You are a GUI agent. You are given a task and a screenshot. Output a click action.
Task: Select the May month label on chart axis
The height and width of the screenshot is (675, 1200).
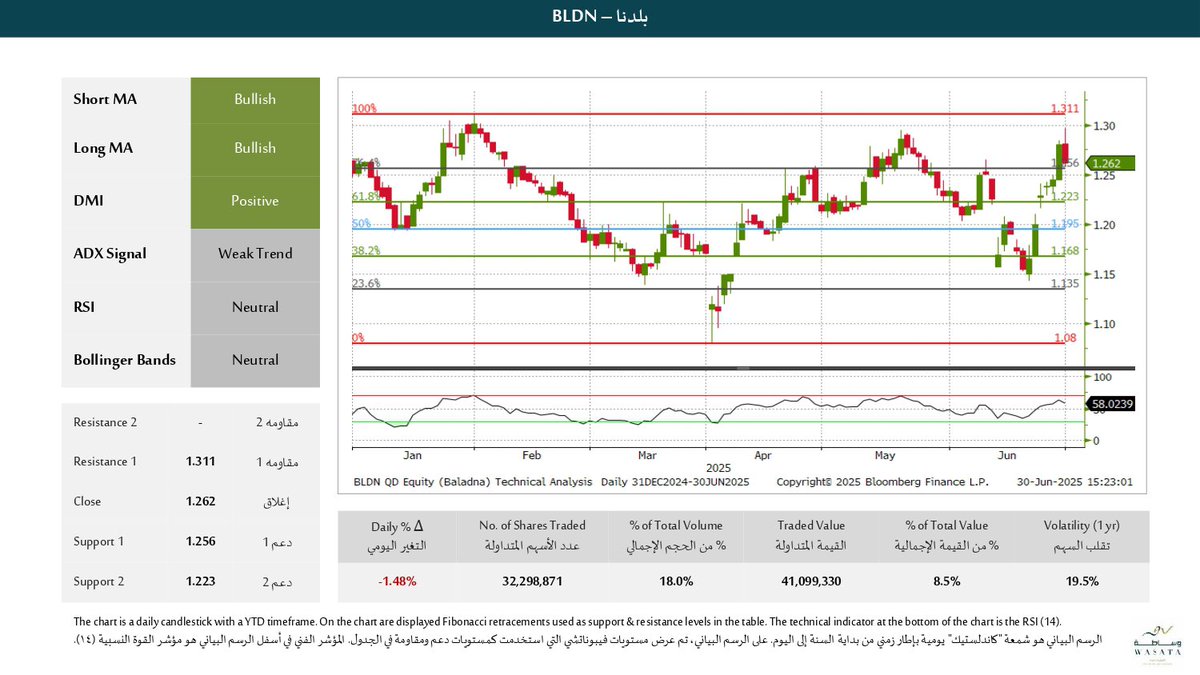click(x=885, y=455)
